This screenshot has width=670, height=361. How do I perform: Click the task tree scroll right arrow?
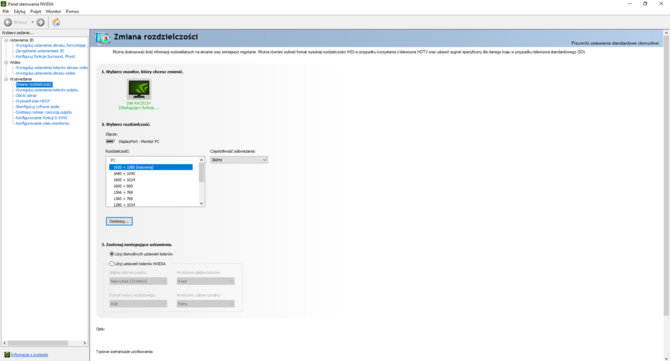[x=85, y=343]
